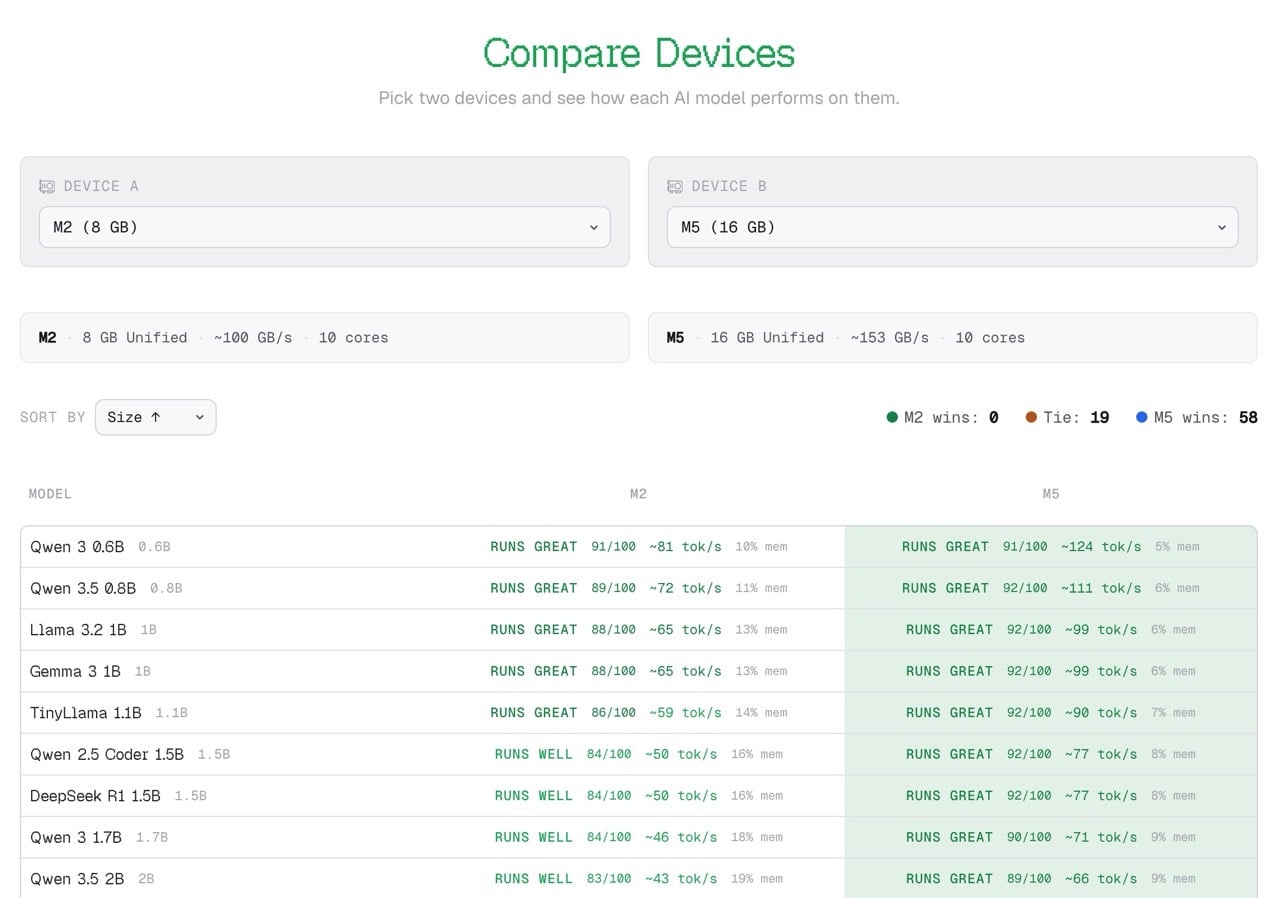Open the Device B dropdown showing M5 (16 GB)

952,227
